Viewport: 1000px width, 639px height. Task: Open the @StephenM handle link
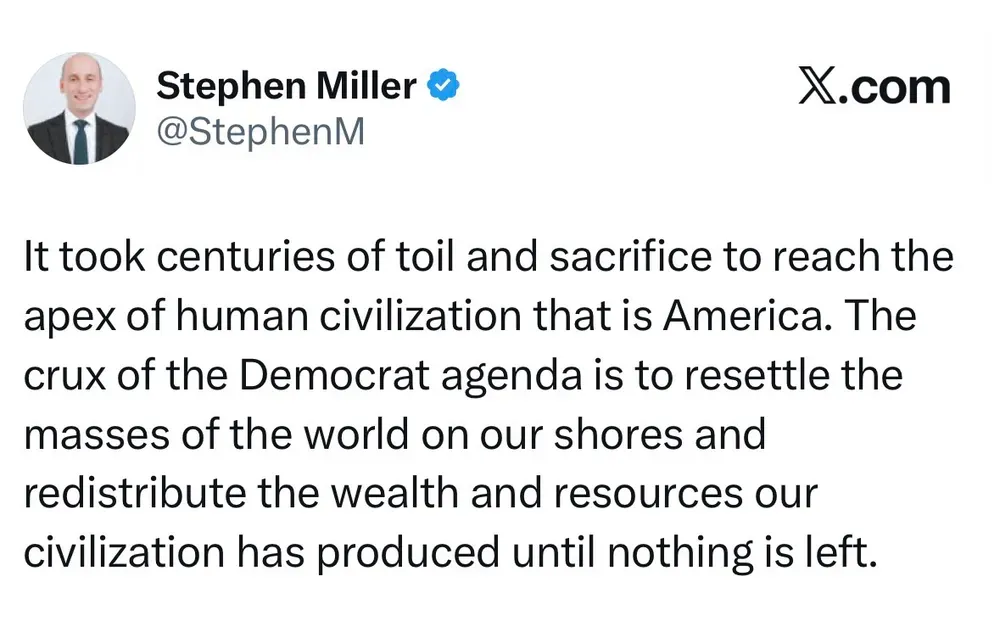(x=260, y=130)
